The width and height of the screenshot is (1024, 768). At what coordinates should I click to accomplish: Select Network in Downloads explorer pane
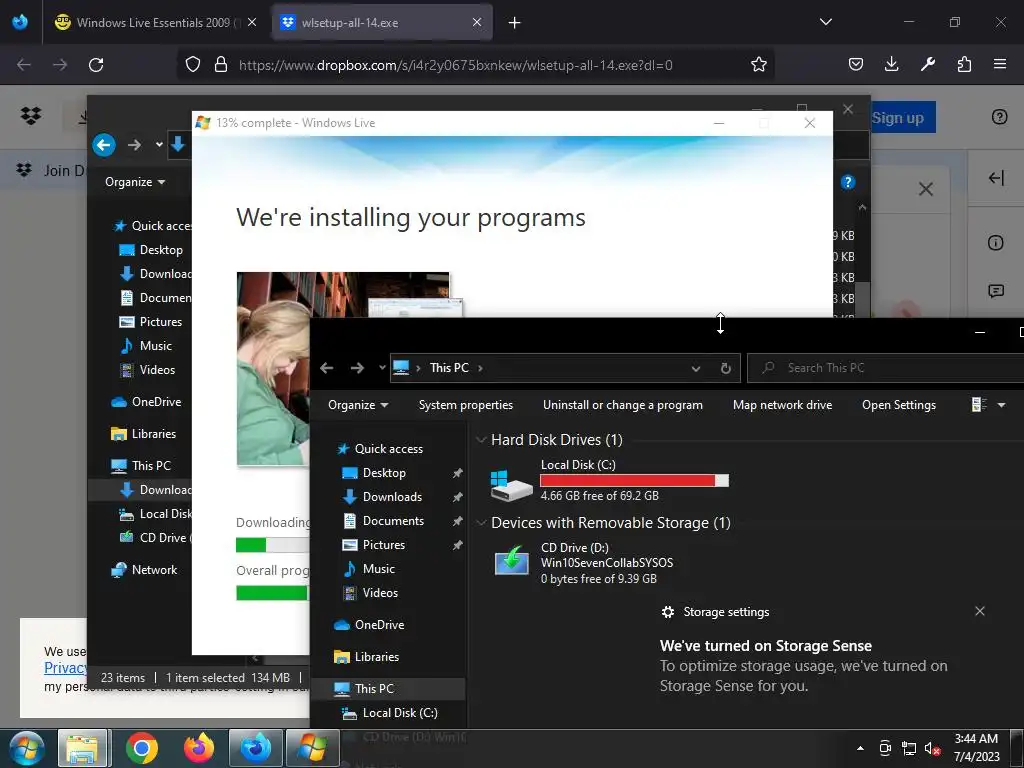pyautogui.click(x=154, y=570)
